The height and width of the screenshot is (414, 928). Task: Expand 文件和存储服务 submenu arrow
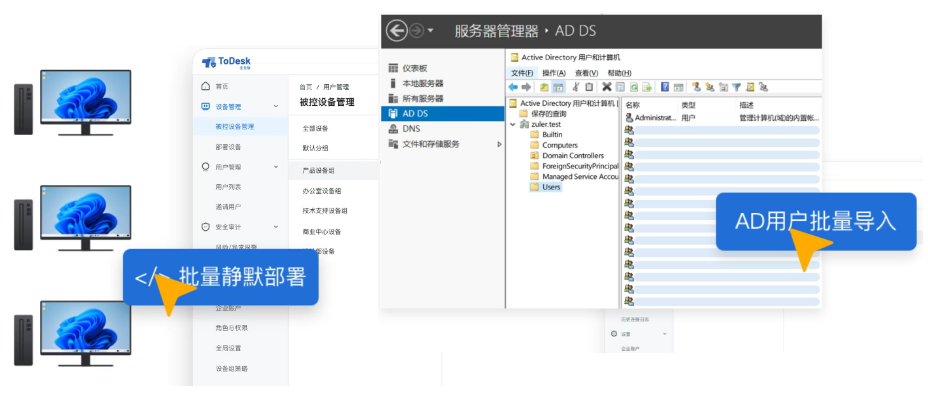499,144
